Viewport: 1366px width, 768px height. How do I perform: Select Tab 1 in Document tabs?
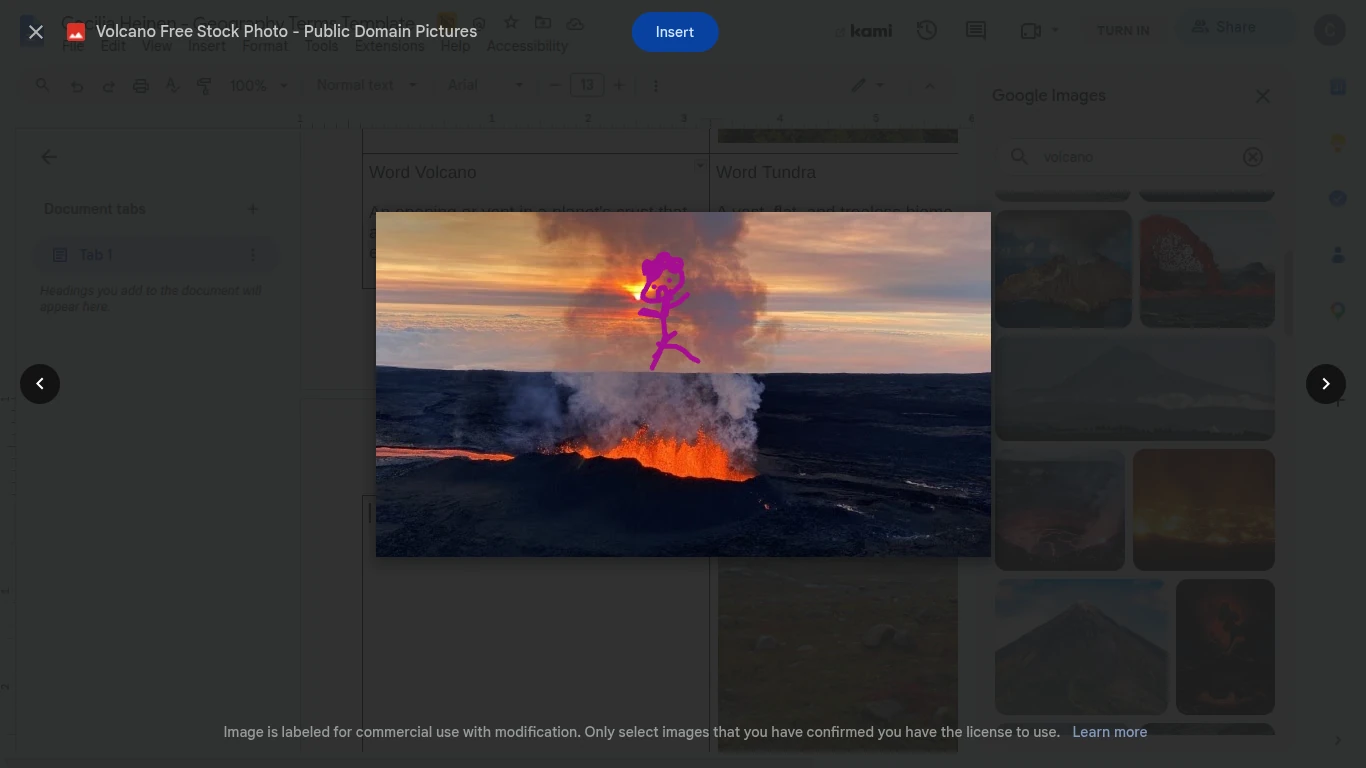(154, 255)
